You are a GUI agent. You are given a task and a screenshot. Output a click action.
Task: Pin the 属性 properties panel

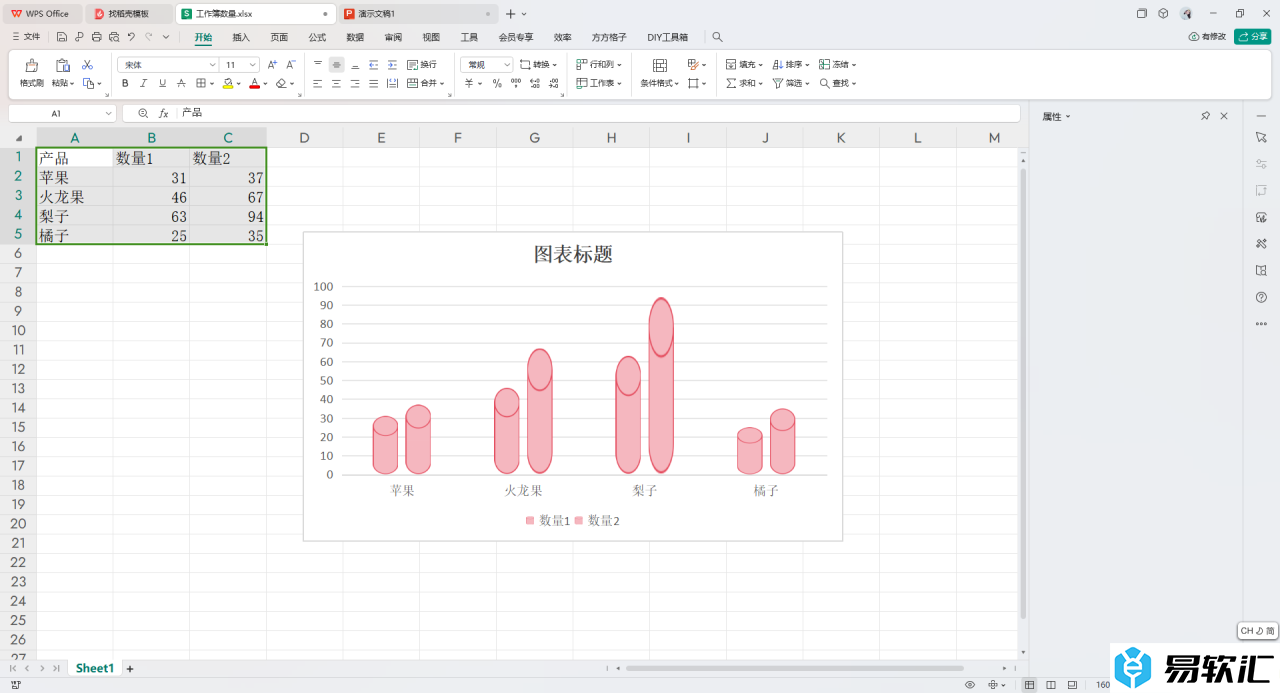click(1205, 117)
